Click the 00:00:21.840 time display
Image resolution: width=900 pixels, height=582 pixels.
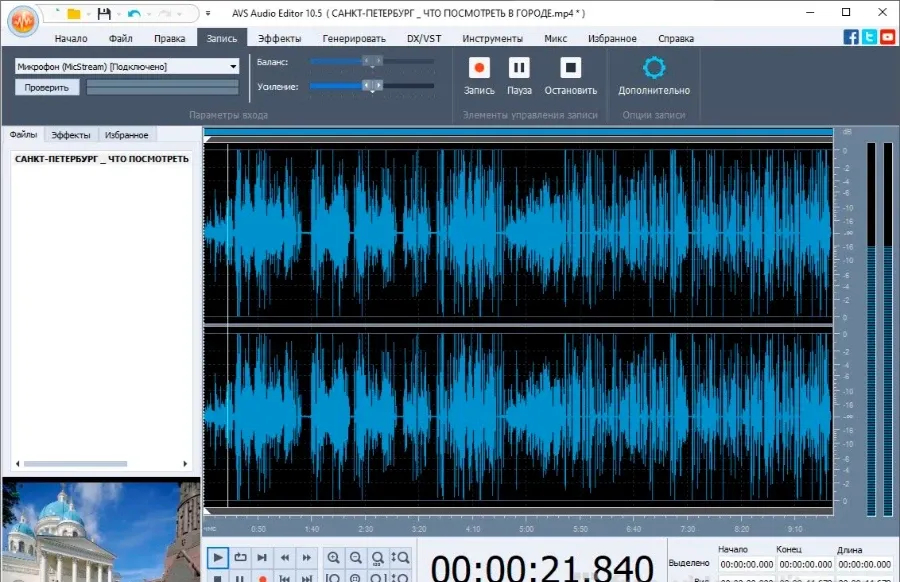point(542,567)
